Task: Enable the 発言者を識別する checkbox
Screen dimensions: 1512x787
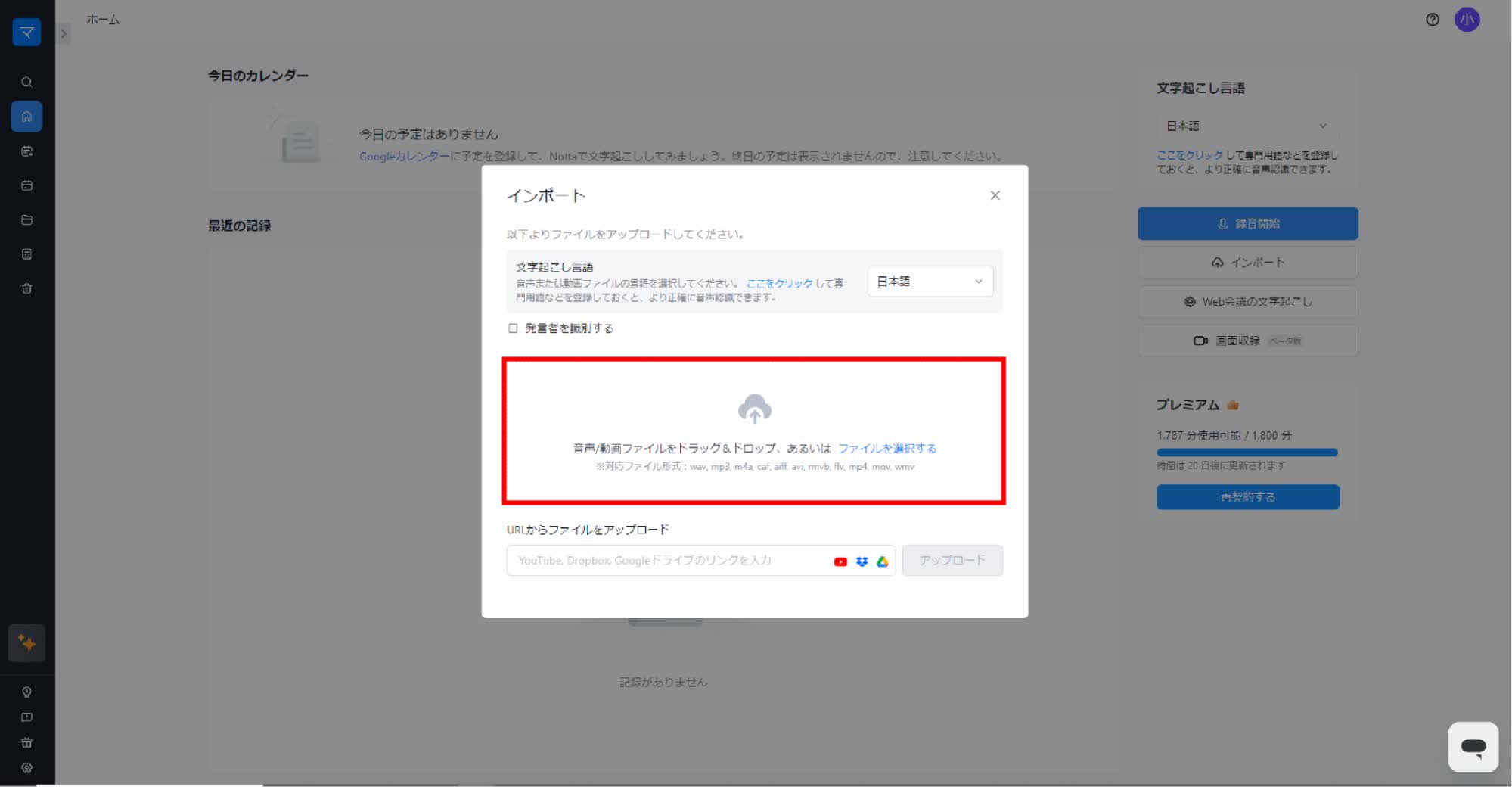Action: pos(513,328)
